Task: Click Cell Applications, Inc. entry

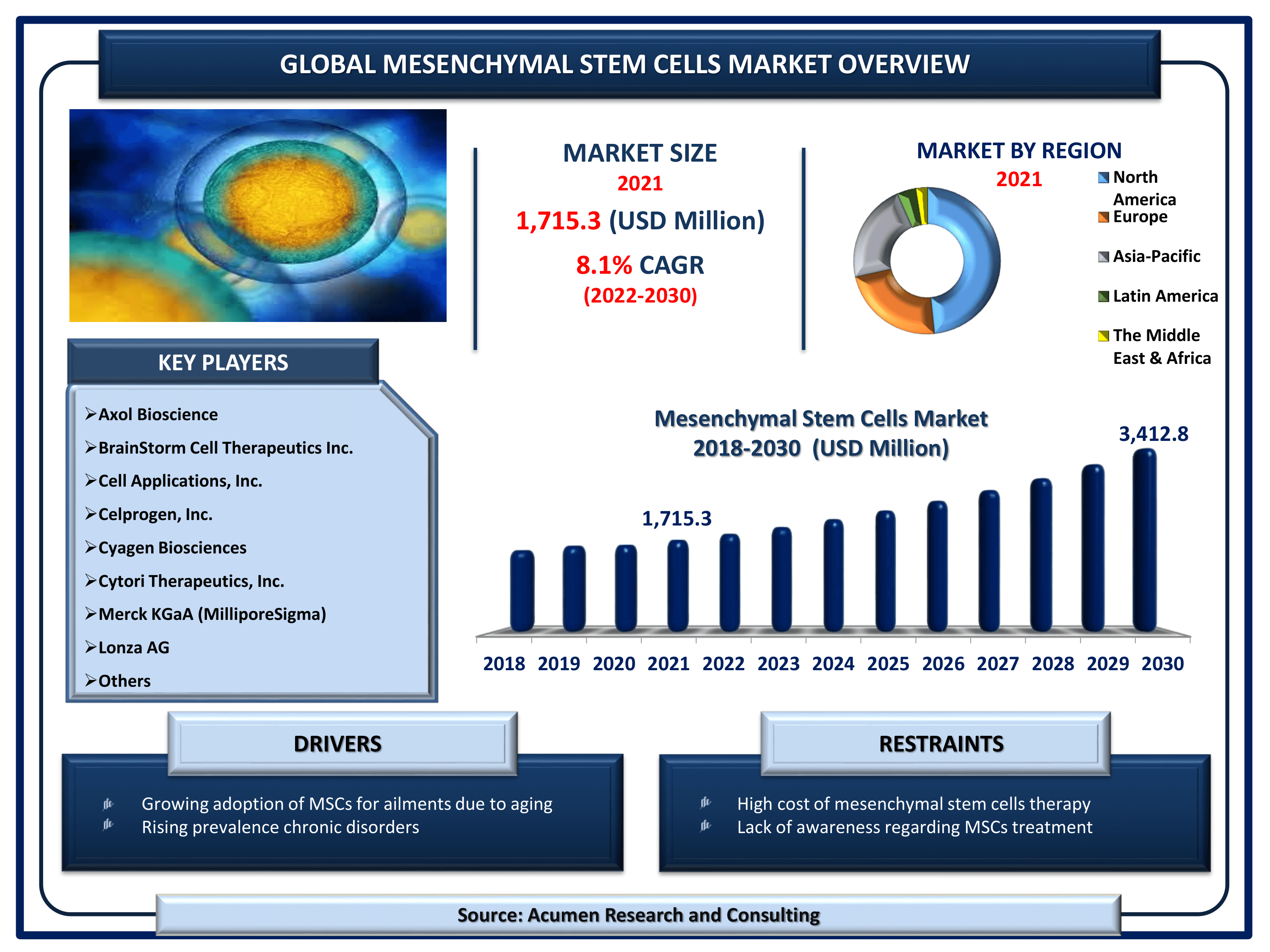Action: pyautogui.click(x=180, y=481)
